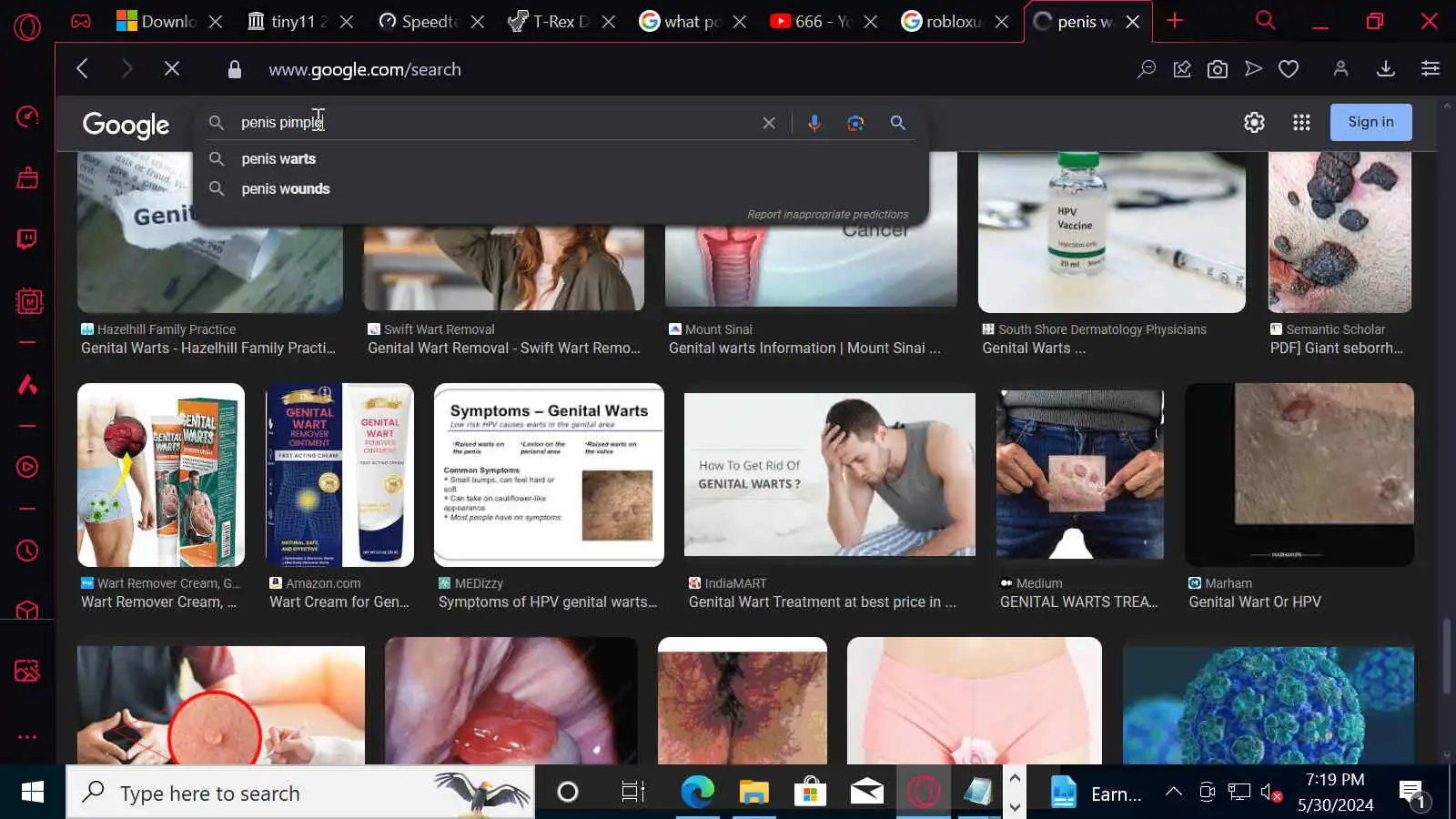Click the Sign in button
Screen dimensions: 1456x819
[1370, 122]
